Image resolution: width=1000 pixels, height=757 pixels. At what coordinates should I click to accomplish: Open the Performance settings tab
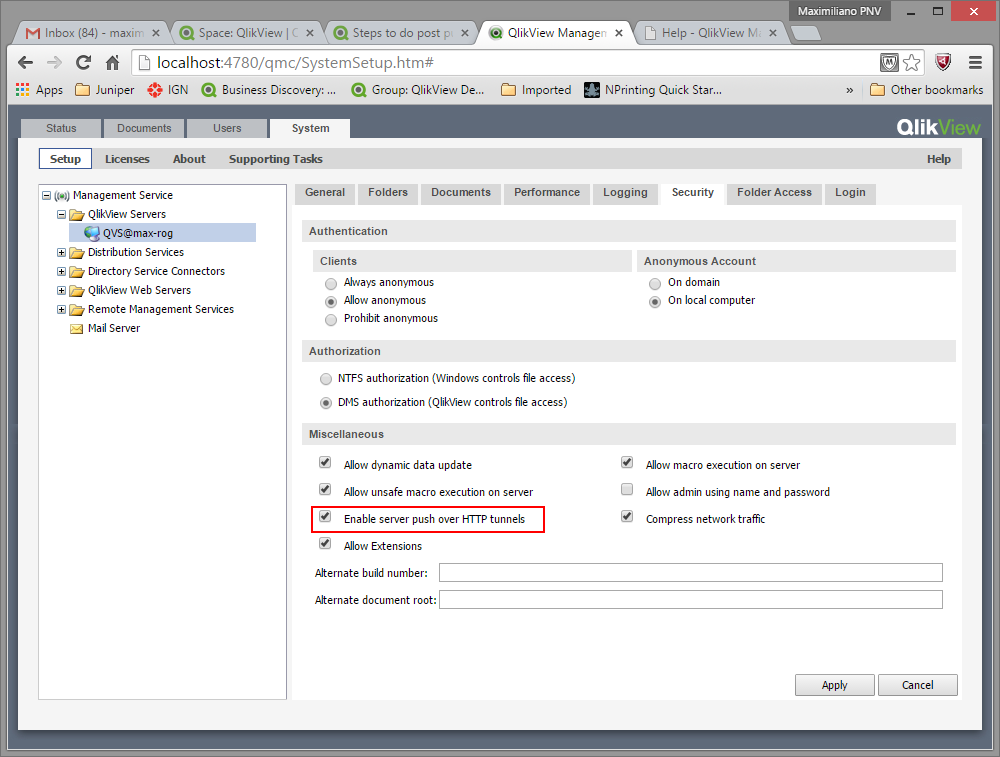tap(547, 193)
